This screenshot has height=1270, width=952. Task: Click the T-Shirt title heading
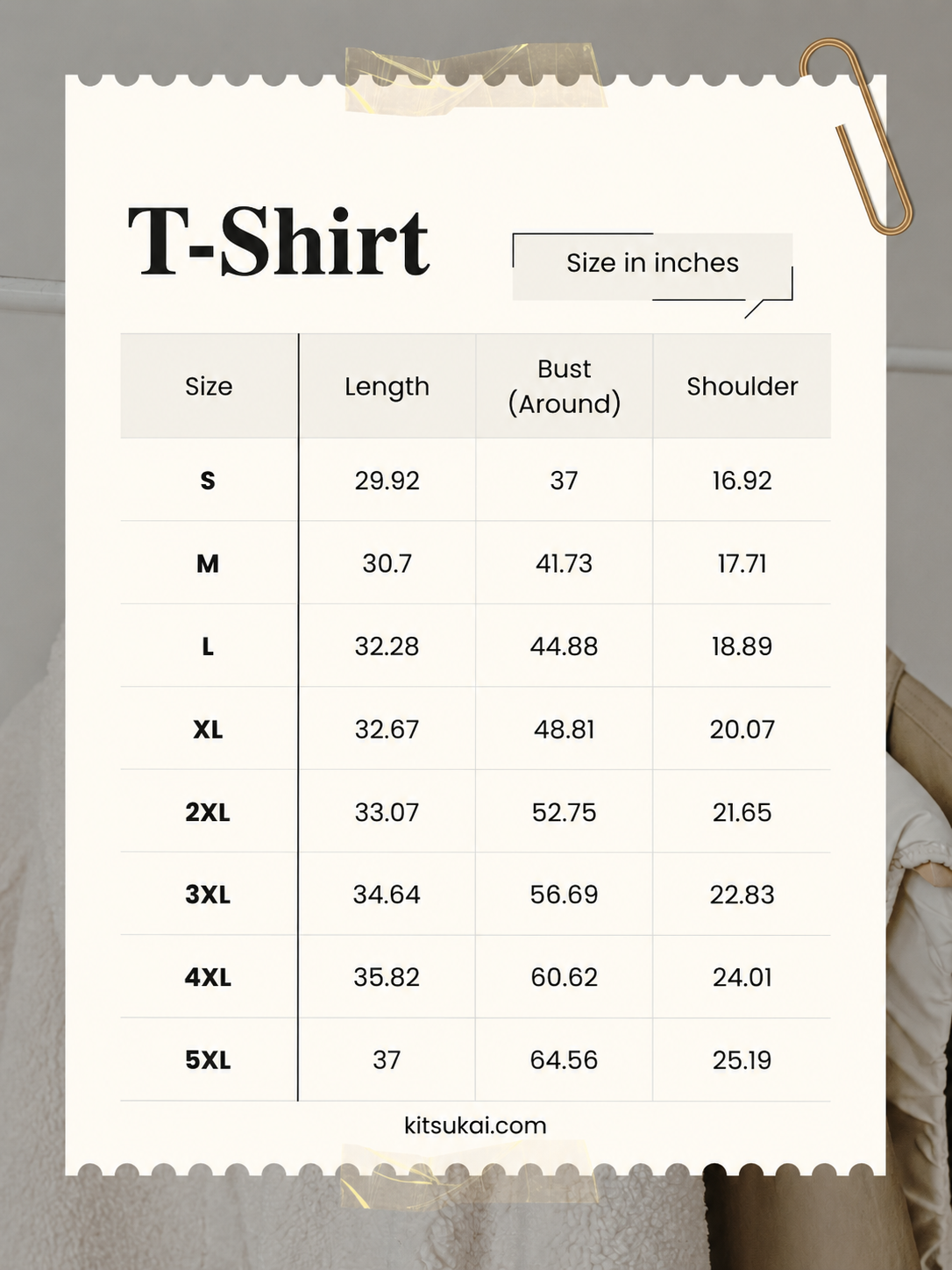pos(279,240)
